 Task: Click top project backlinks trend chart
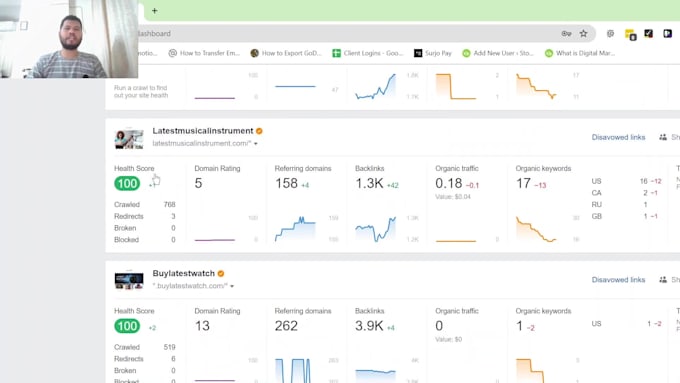(x=376, y=86)
